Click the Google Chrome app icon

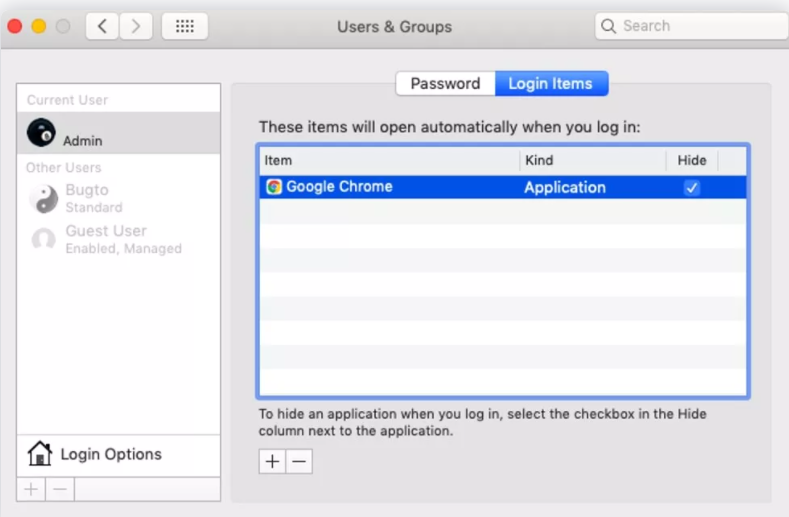tap(274, 187)
